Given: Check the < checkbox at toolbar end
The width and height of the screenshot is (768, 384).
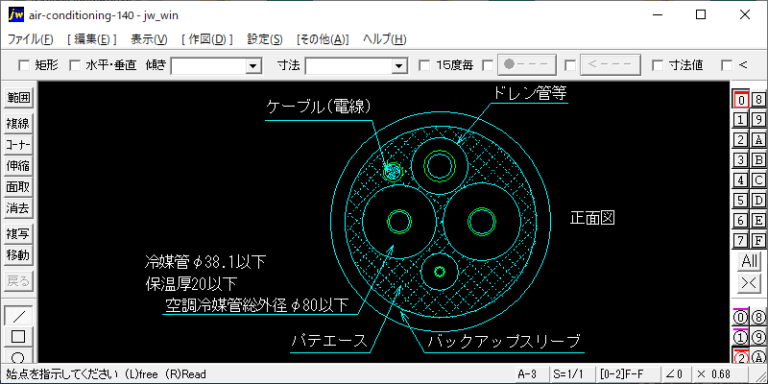Looking at the screenshot, I should pyautogui.click(x=727, y=65).
